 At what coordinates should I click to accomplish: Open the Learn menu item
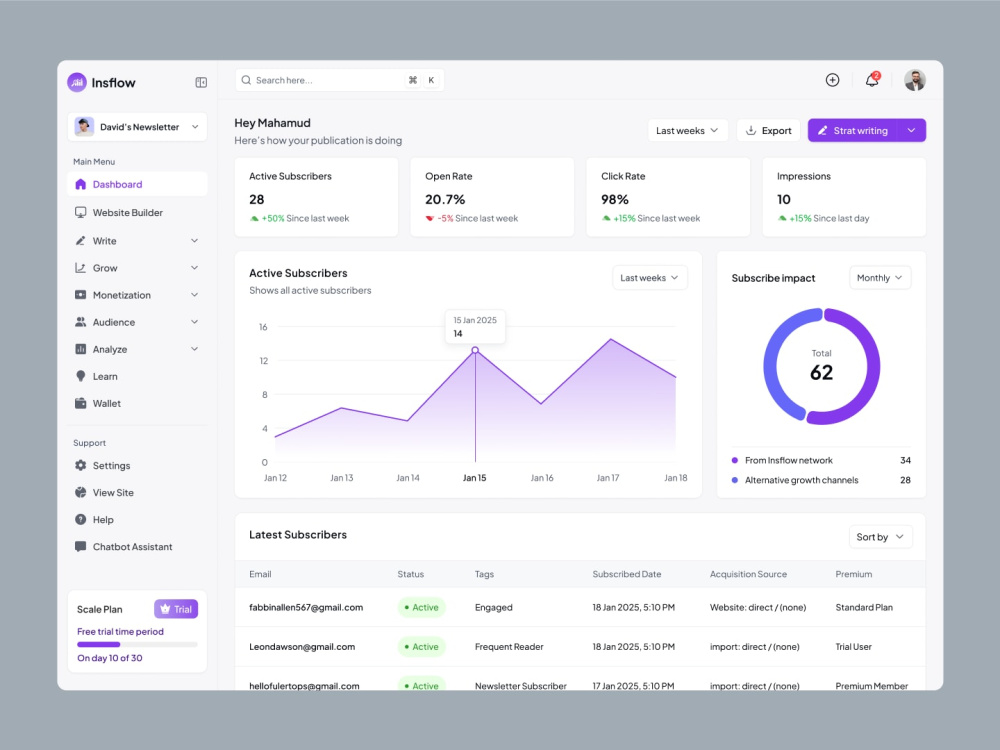[137, 376]
